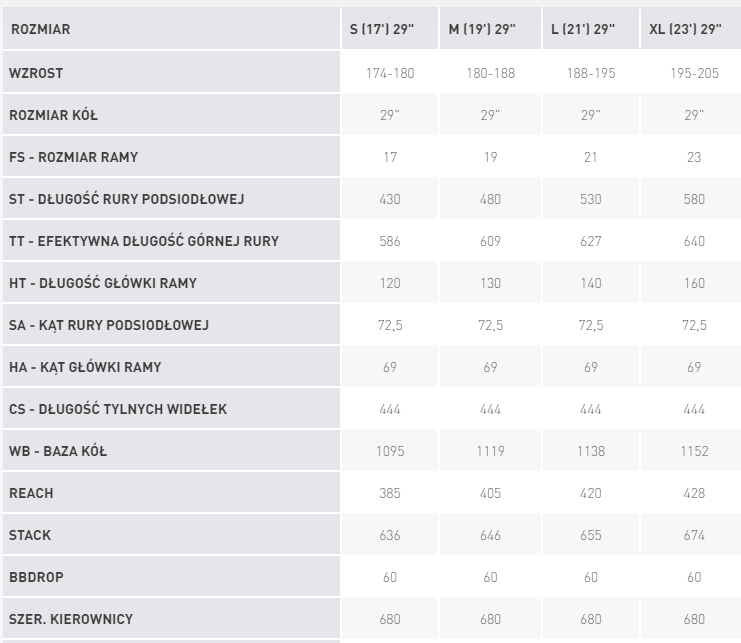Screen dimensions: 741x643
Task: Click the 636 stack value
Action: tap(390, 535)
